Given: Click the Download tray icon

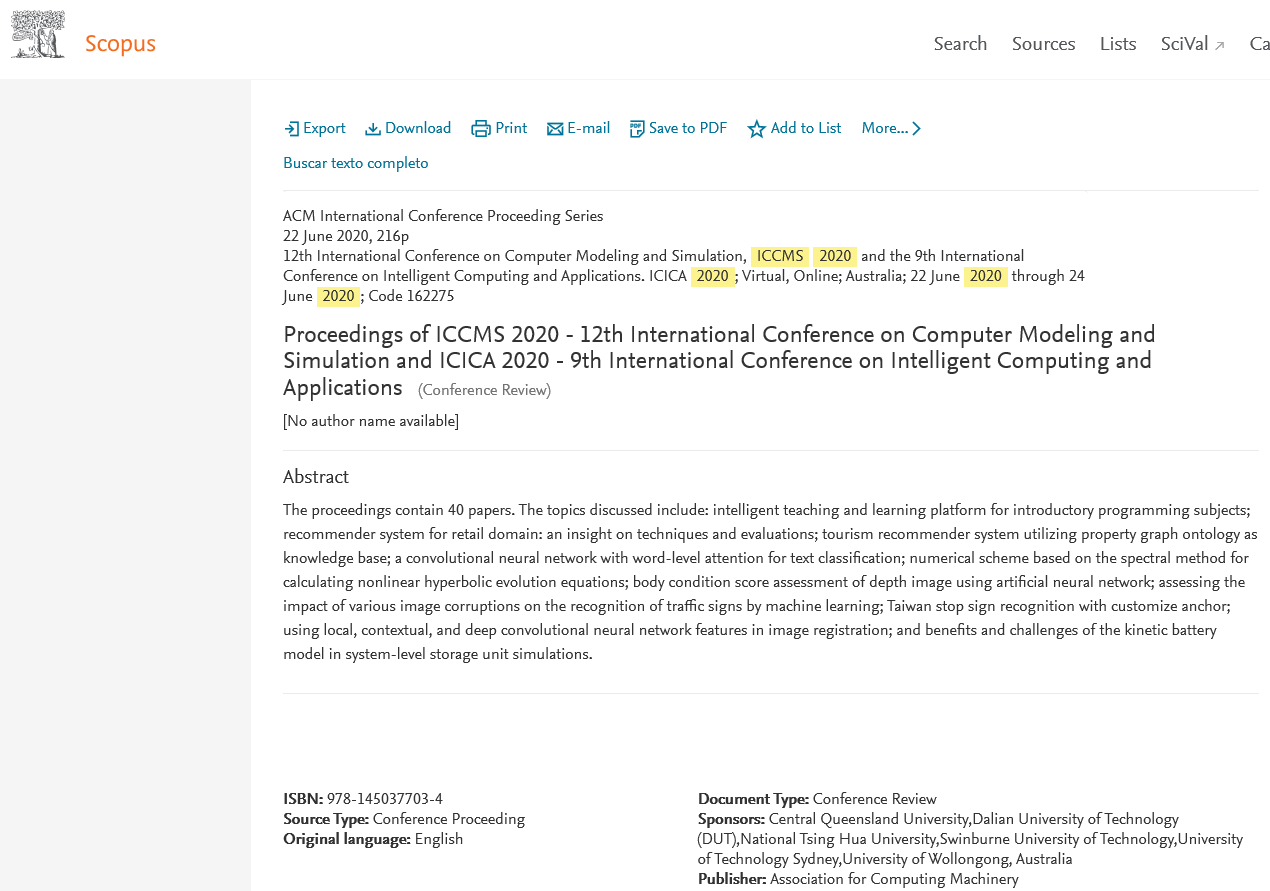Looking at the screenshot, I should click(373, 128).
